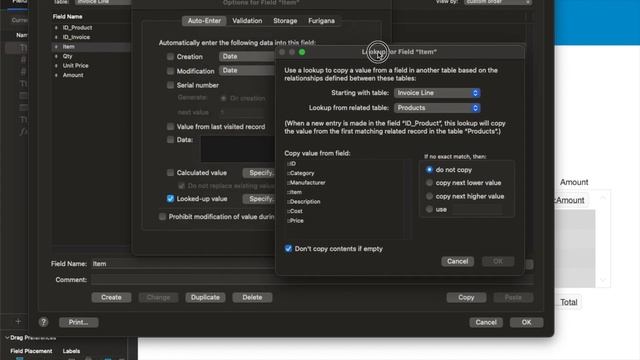Switch to Validation tab

[247, 21]
